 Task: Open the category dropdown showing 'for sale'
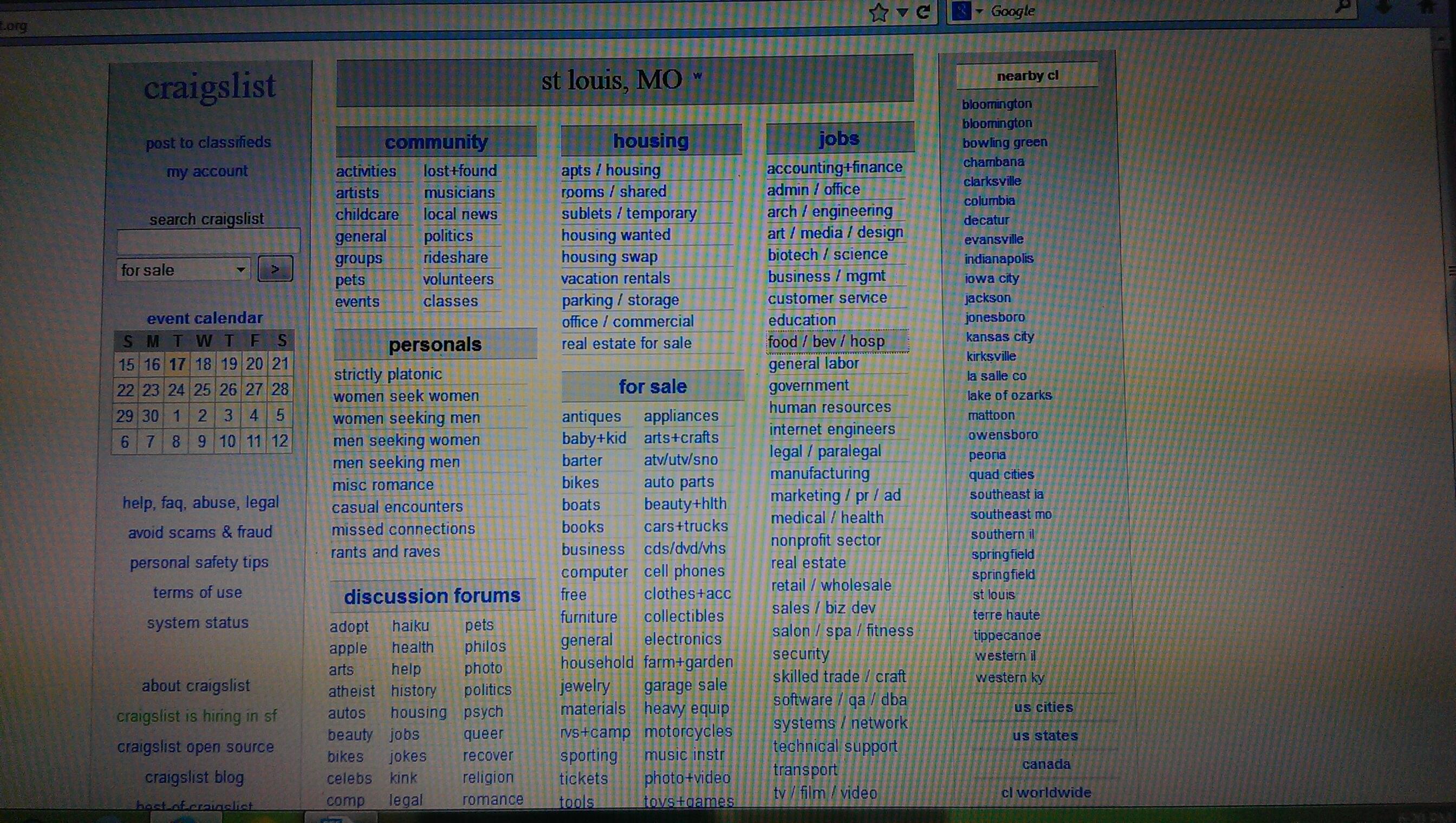(x=183, y=270)
